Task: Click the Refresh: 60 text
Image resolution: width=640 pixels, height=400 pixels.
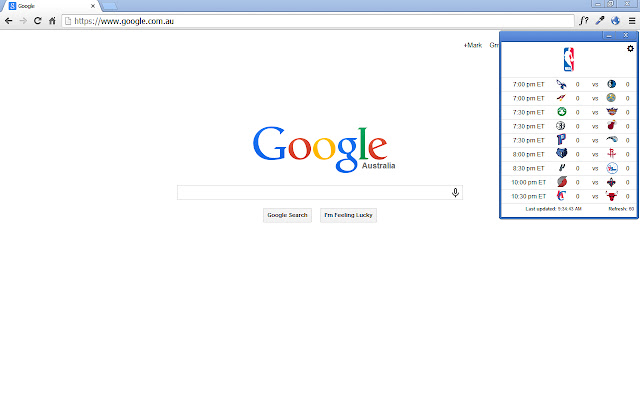Action: pos(621,209)
